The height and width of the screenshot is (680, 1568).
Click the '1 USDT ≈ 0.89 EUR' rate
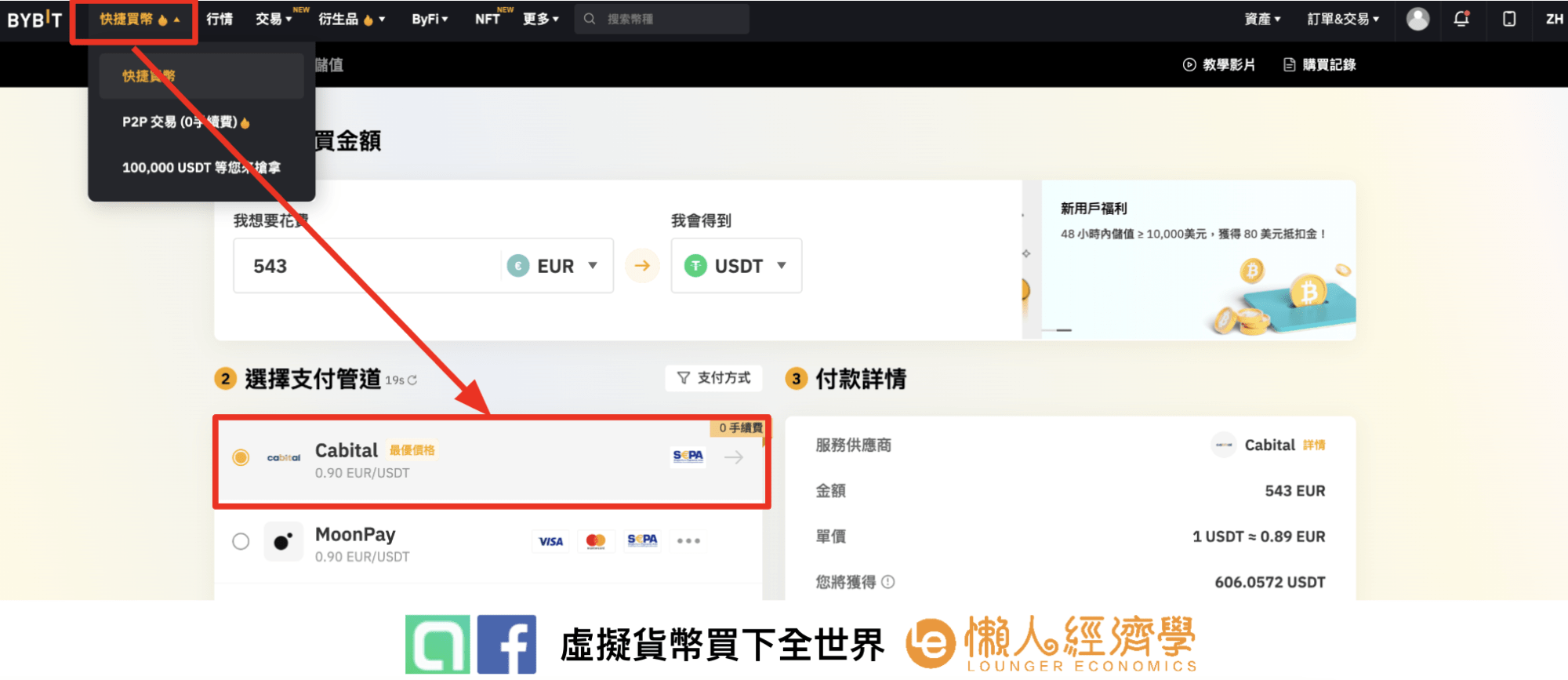click(x=1259, y=536)
